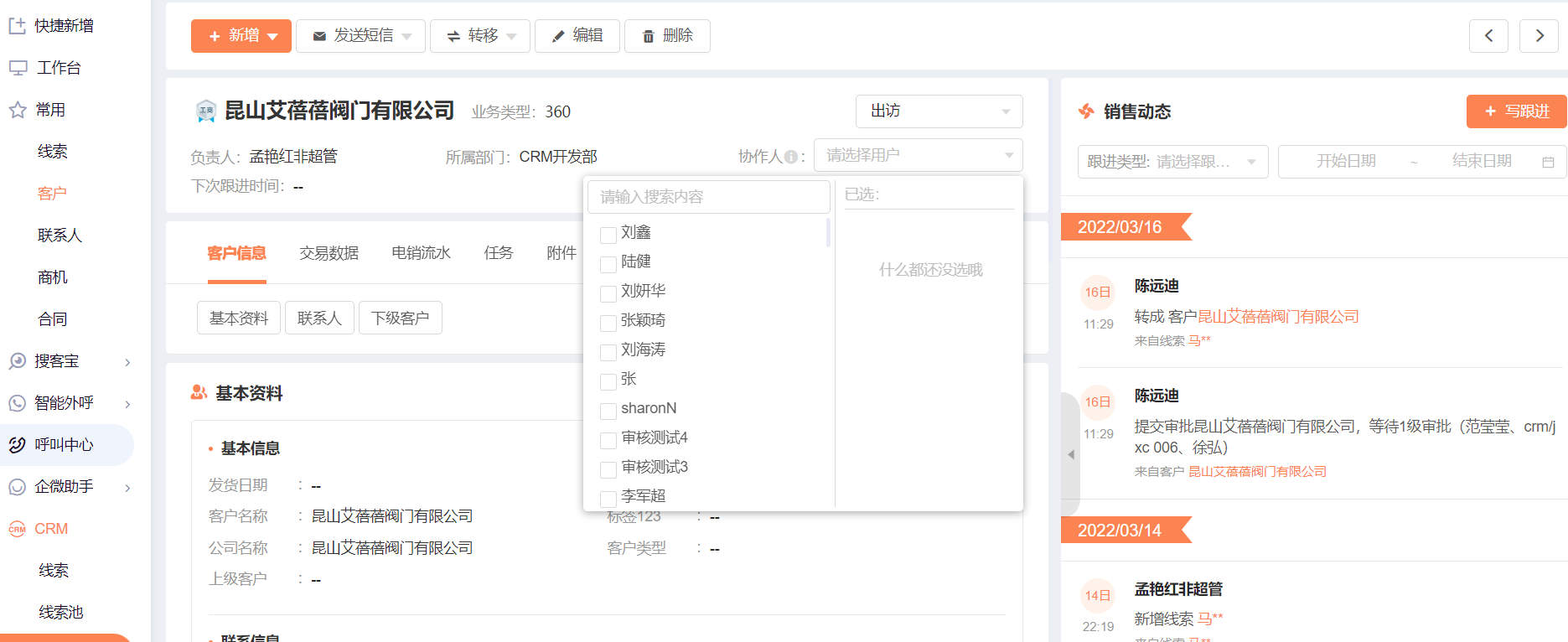Select the sharonN checkbox
1568x642 pixels.
pos(608,412)
